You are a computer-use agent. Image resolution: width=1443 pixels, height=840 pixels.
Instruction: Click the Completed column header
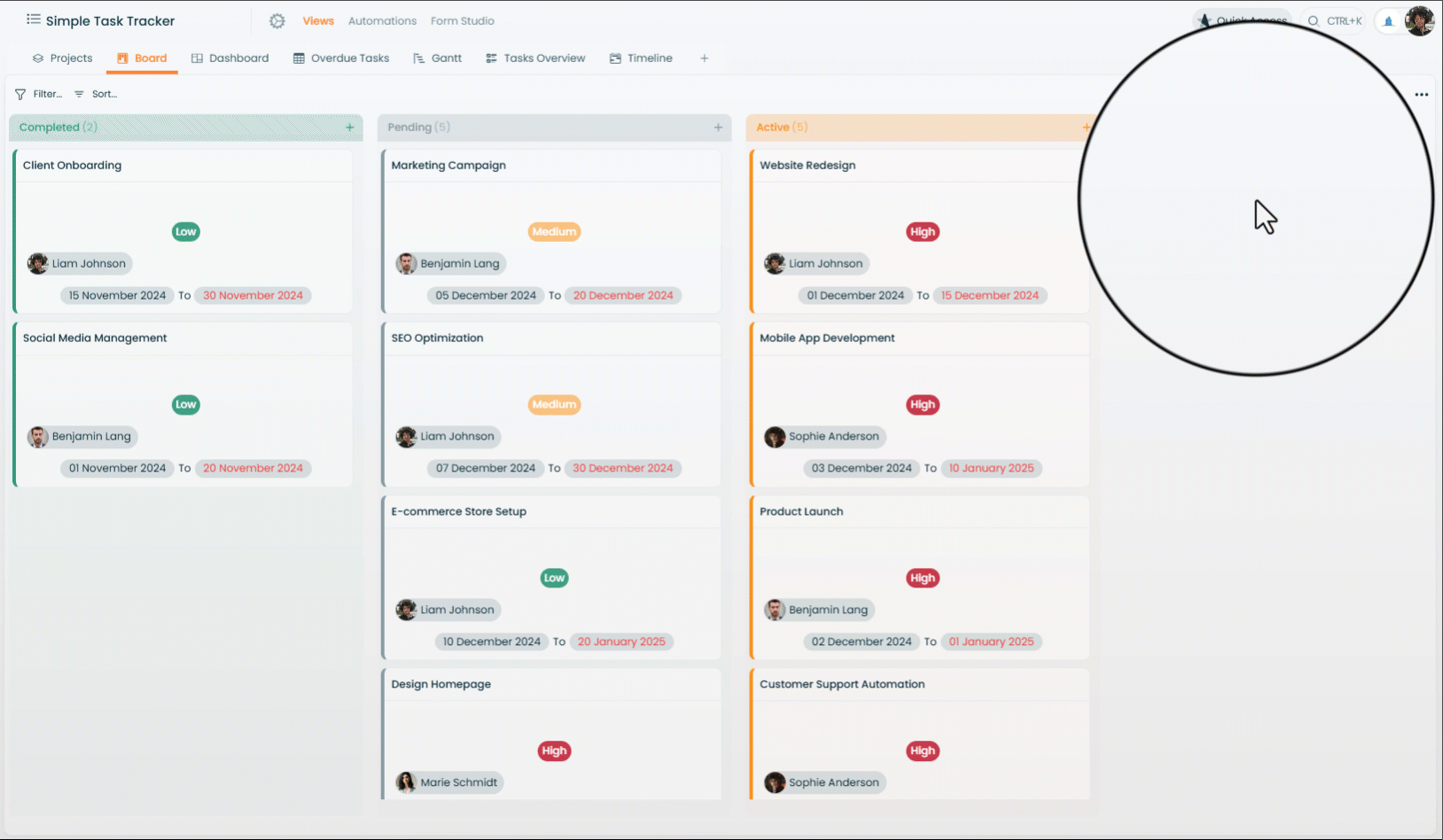(186, 128)
